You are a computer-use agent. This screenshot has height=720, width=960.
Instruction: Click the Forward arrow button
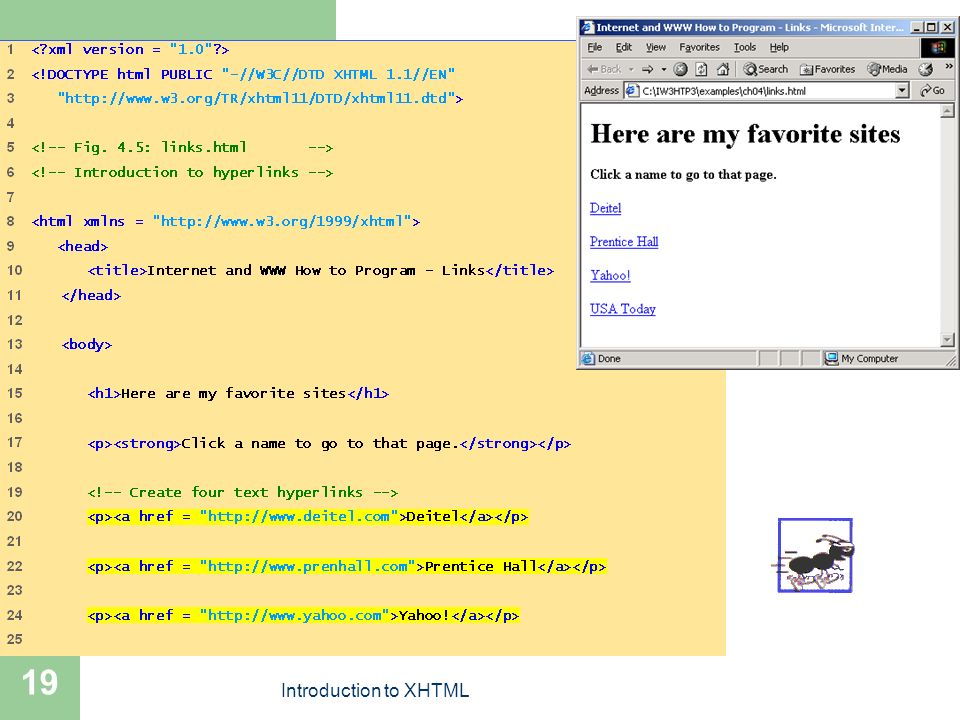pyautogui.click(x=648, y=69)
